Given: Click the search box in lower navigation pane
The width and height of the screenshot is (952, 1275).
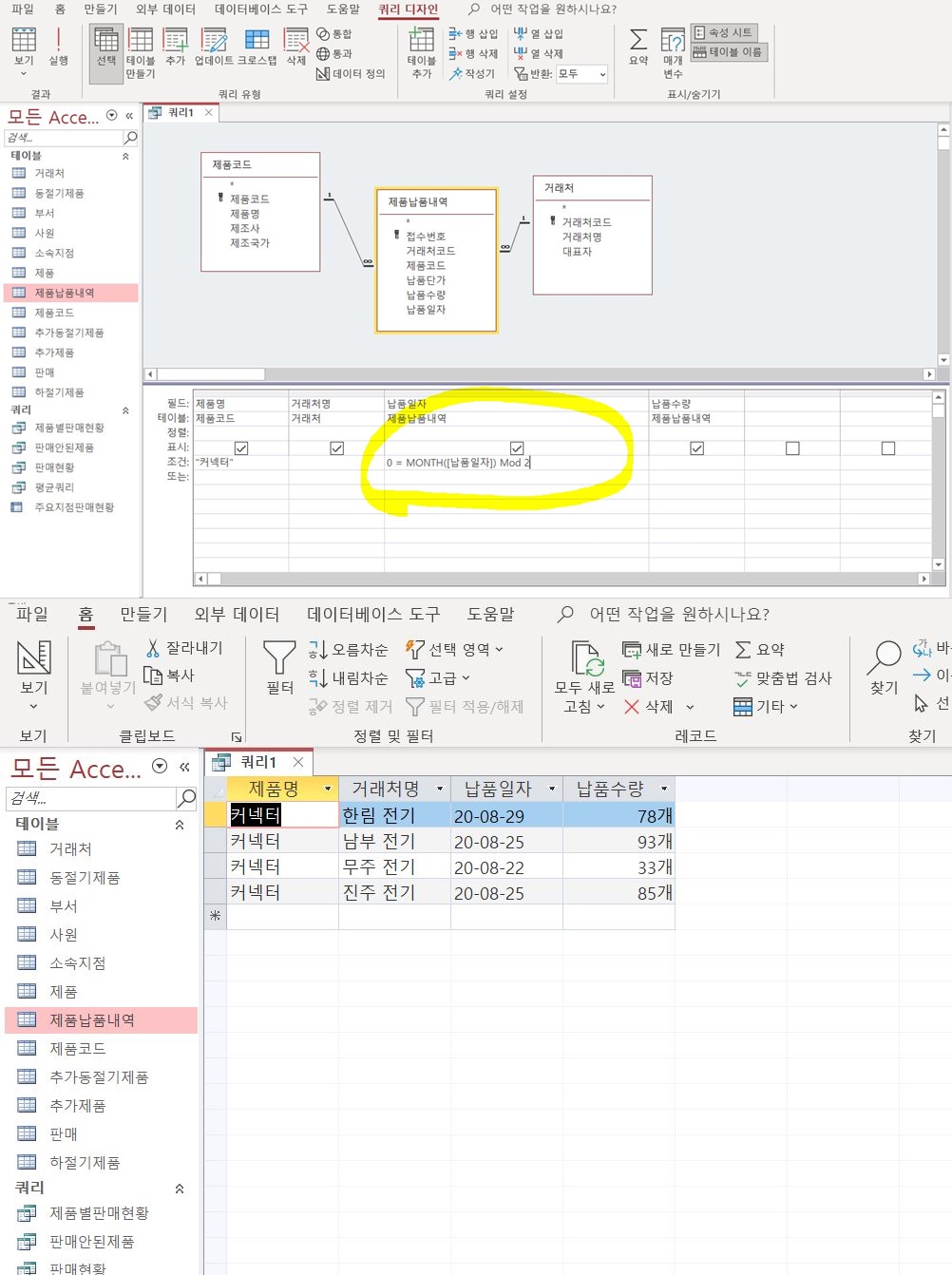Looking at the screenshot, I should coord(91,798).
